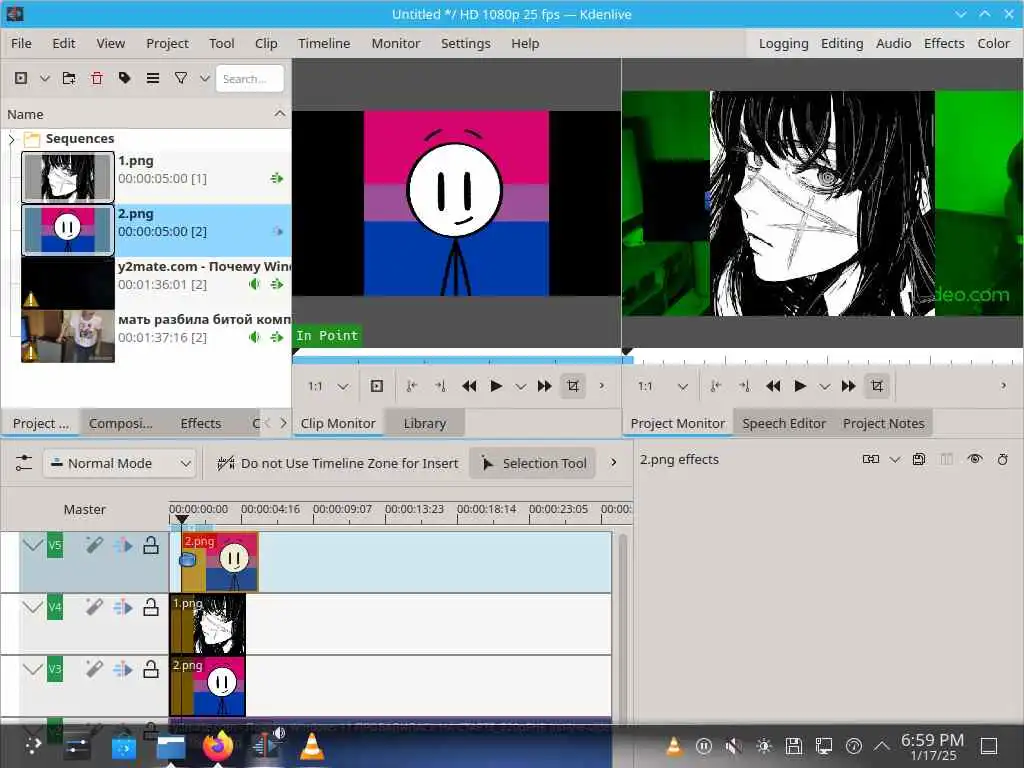Open the Clip menu
This screenshot has height=768, width=1024.
click(266, 43)
